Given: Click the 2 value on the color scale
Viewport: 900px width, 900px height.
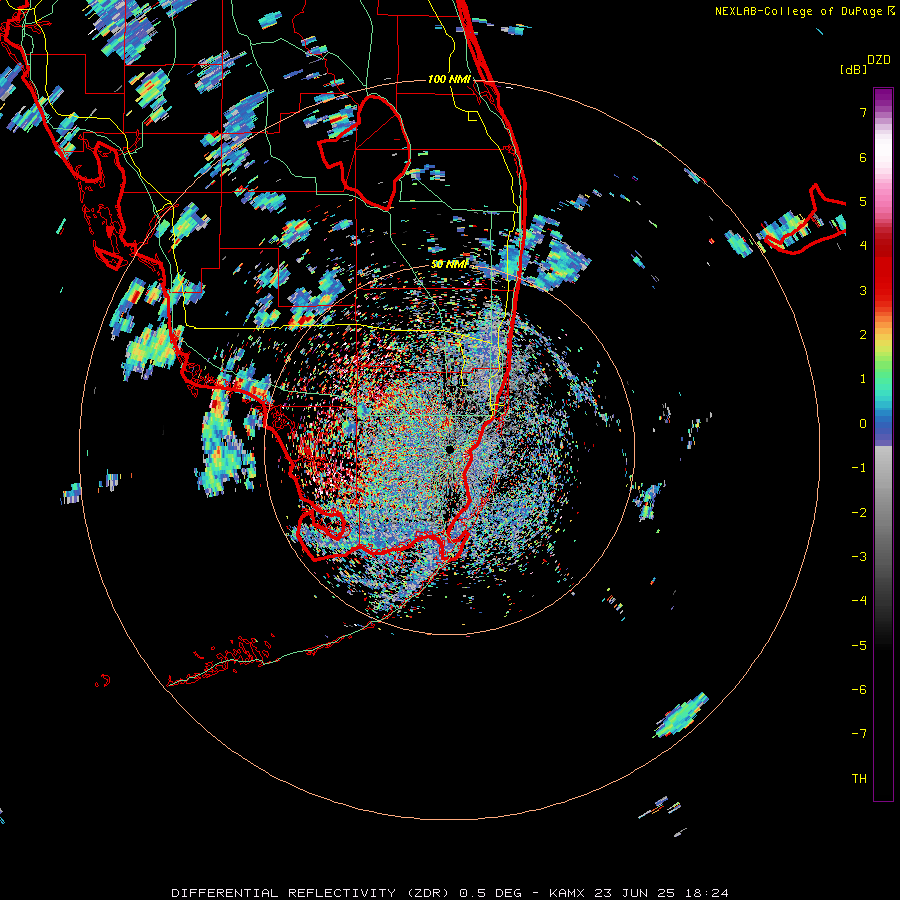Looking at the screenshot, I should [x=863, y=335].
